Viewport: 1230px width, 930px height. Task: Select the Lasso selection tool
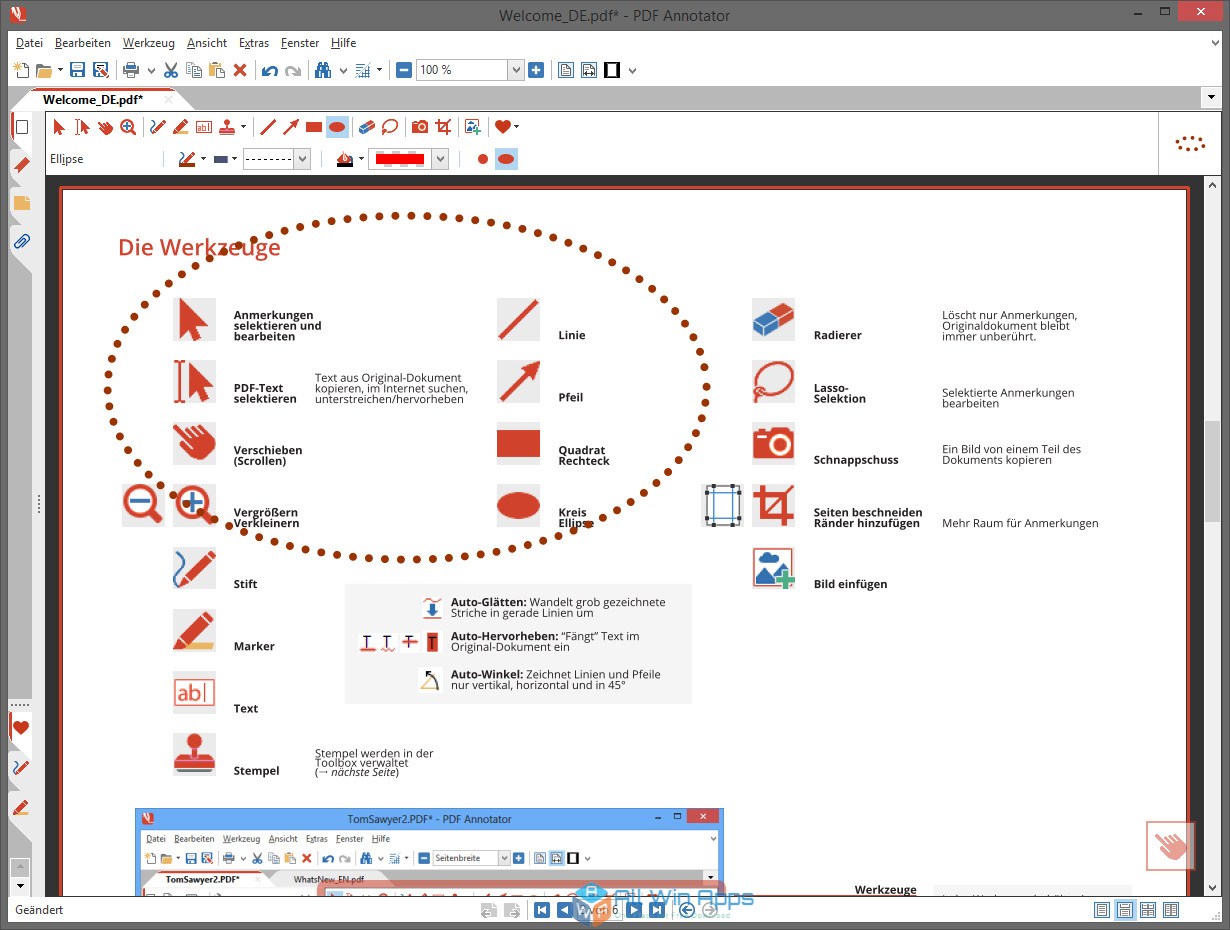point(390,127)
